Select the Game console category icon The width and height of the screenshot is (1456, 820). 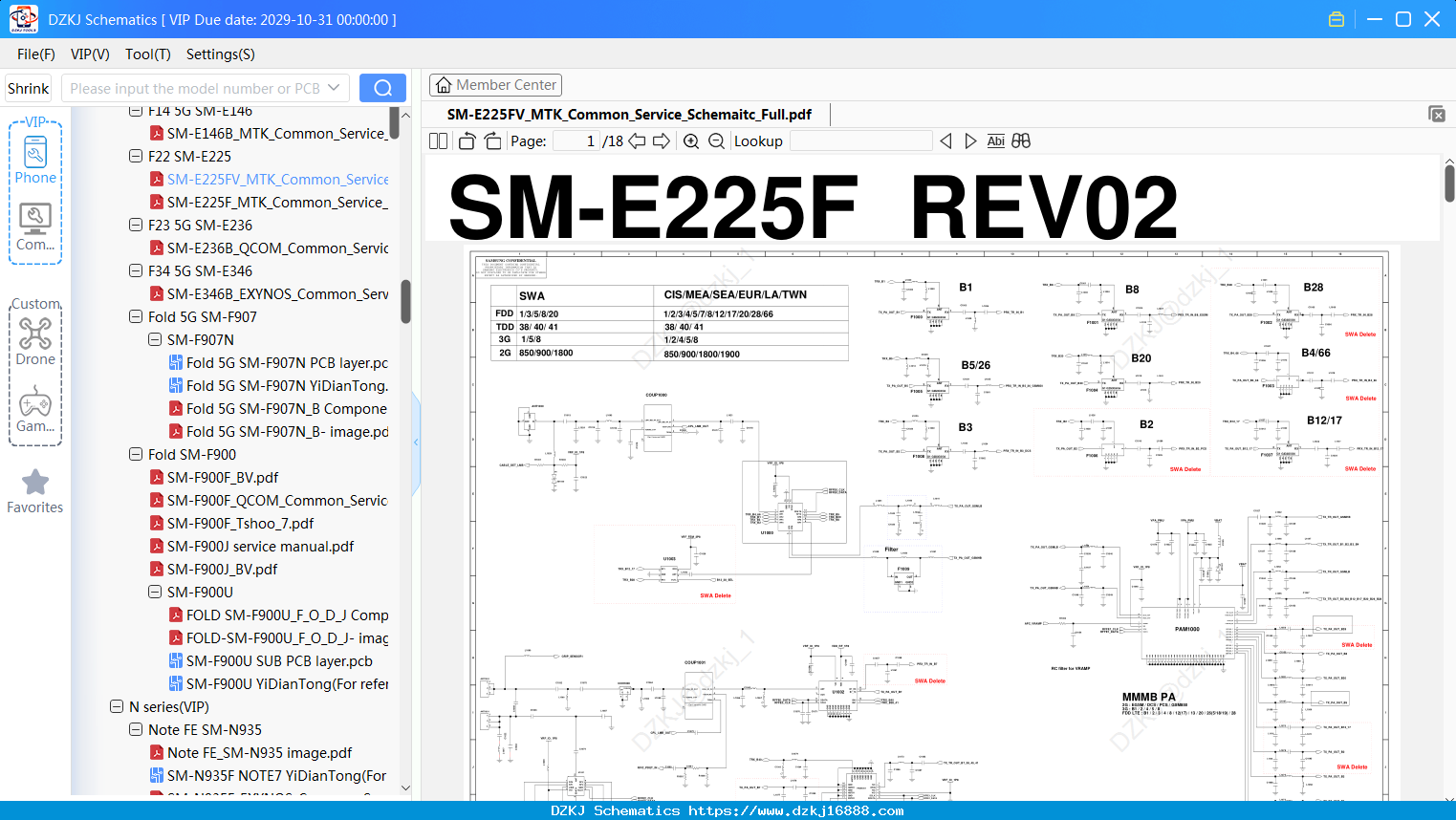tap(35, 409)
